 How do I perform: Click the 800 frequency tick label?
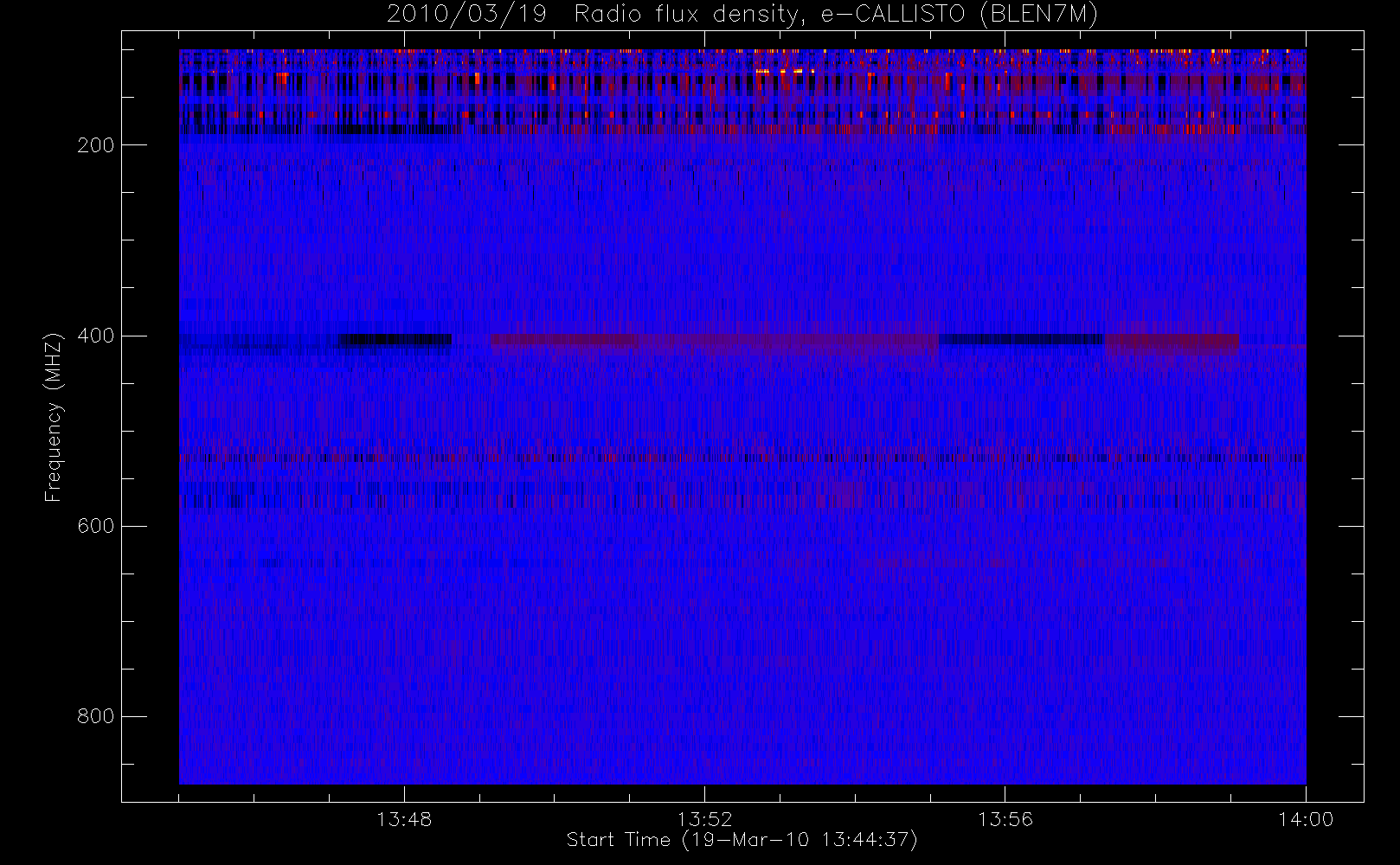(96, 716)
